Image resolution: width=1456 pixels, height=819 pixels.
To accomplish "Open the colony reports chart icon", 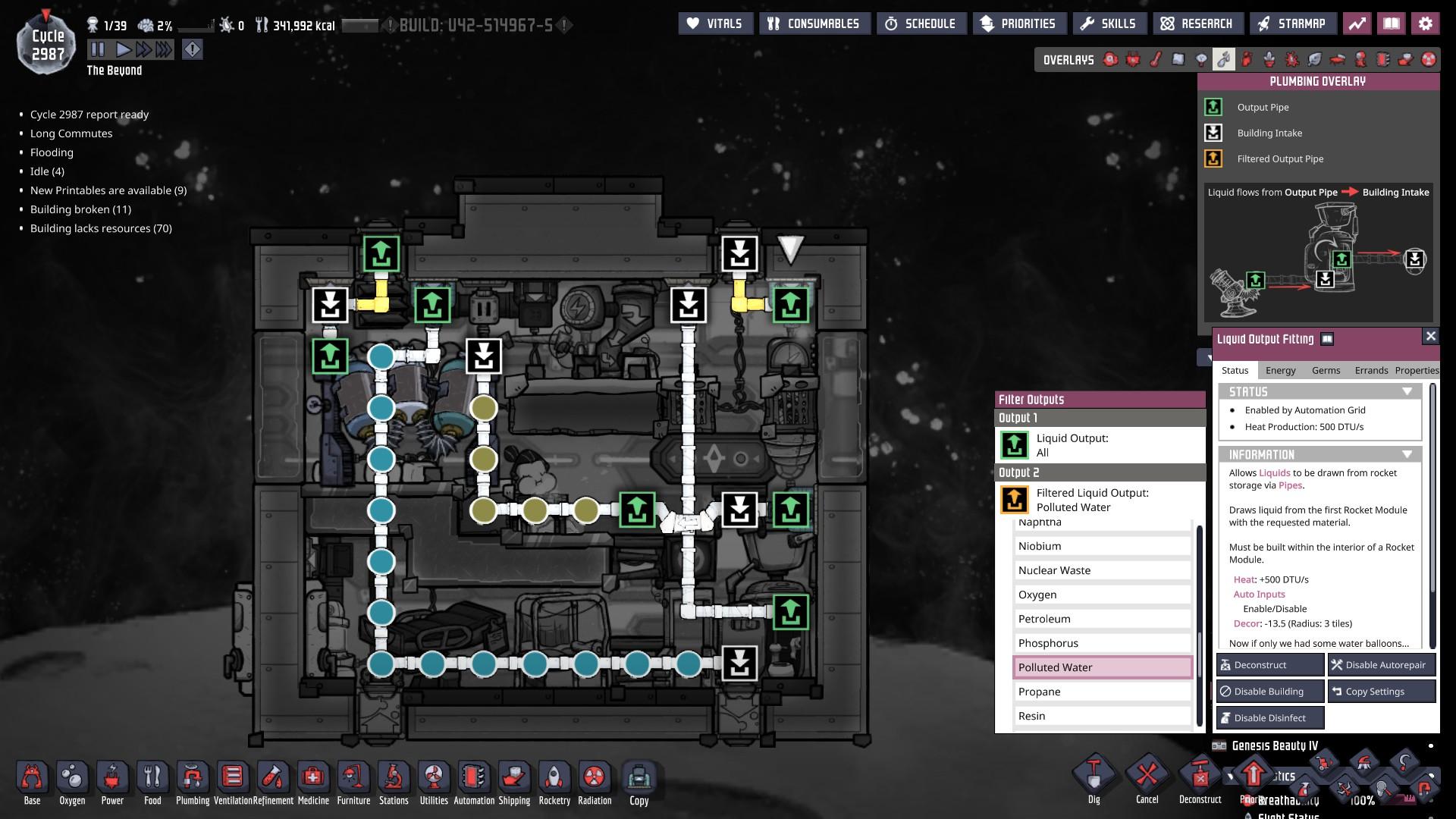I will pos(1357,24).
